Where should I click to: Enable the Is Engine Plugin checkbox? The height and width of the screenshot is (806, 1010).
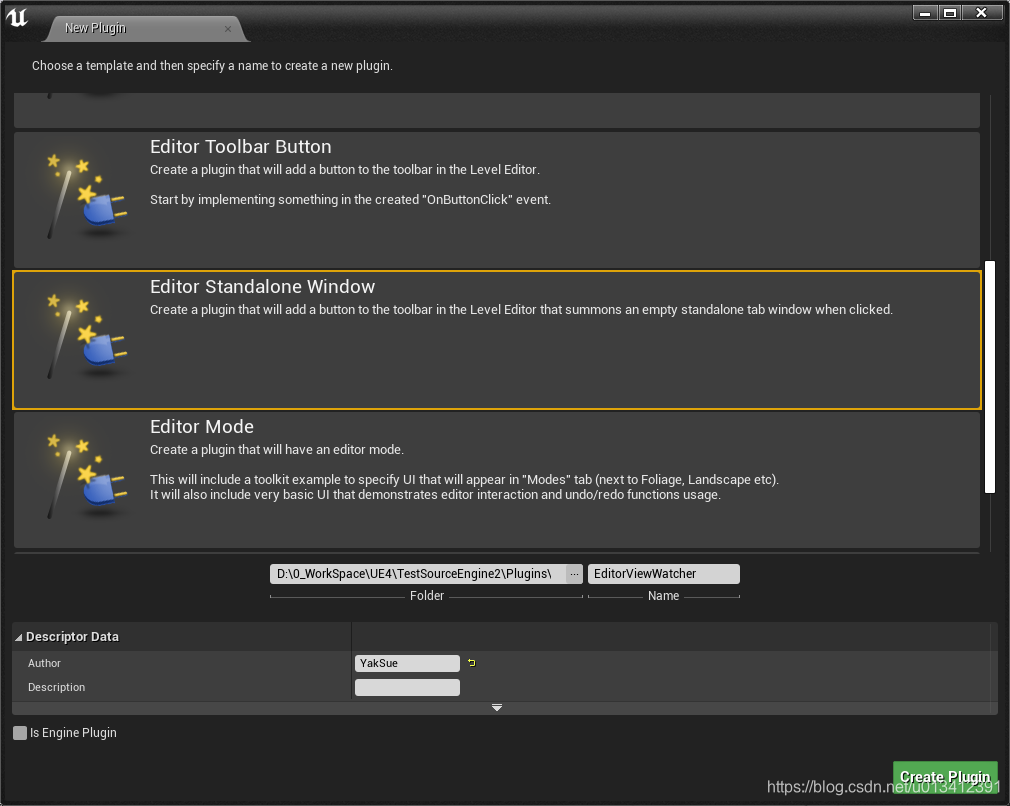pos(19,732)
